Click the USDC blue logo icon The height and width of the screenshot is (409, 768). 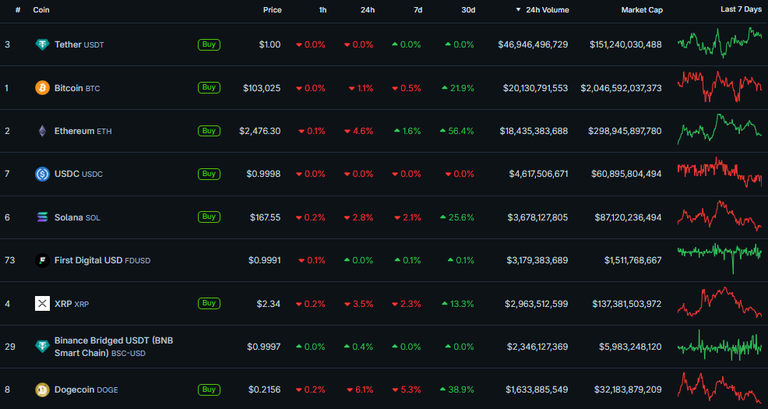42,174
